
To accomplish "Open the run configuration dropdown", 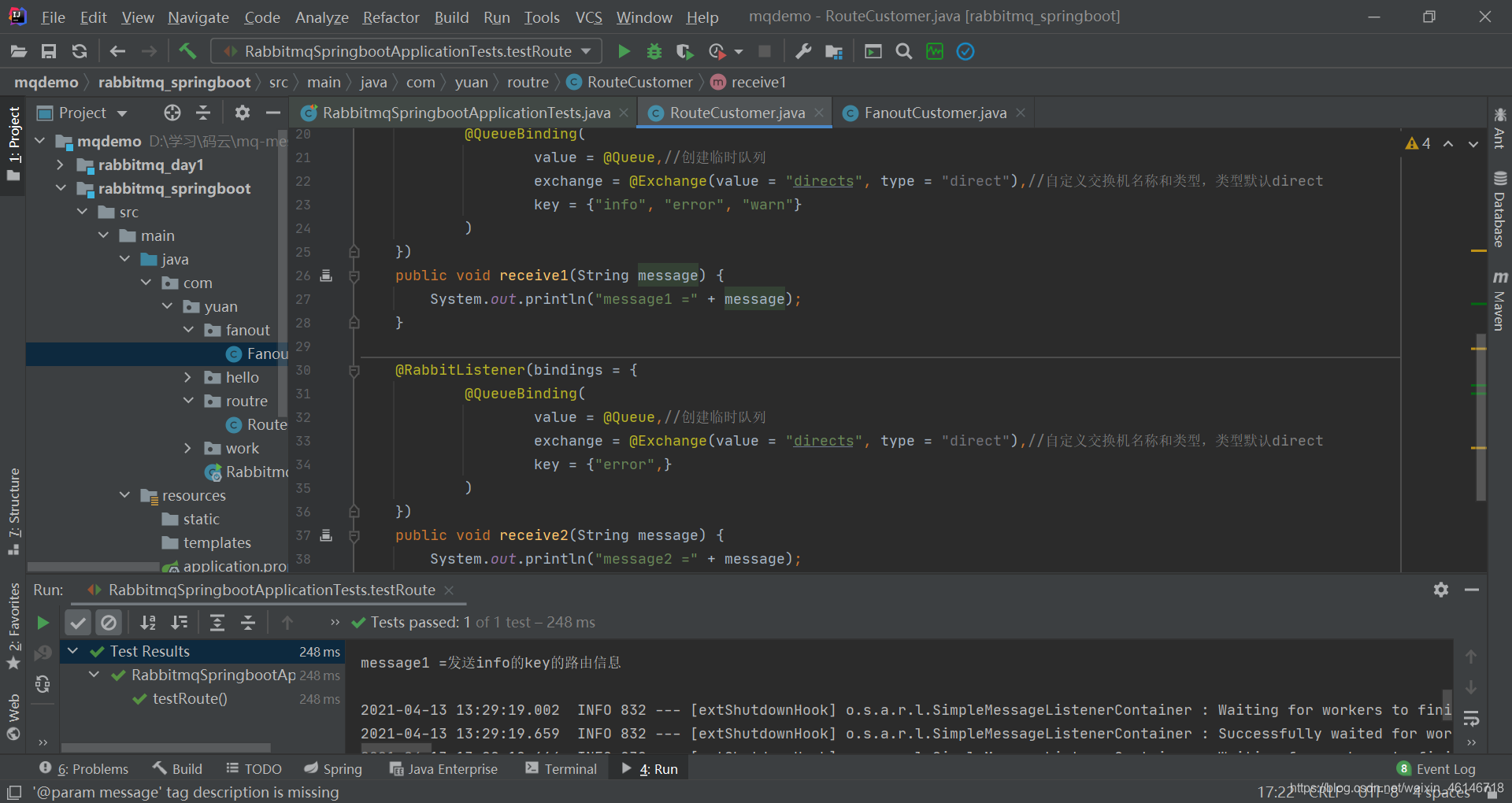I will pyautogui.click(x=406, y=51).
